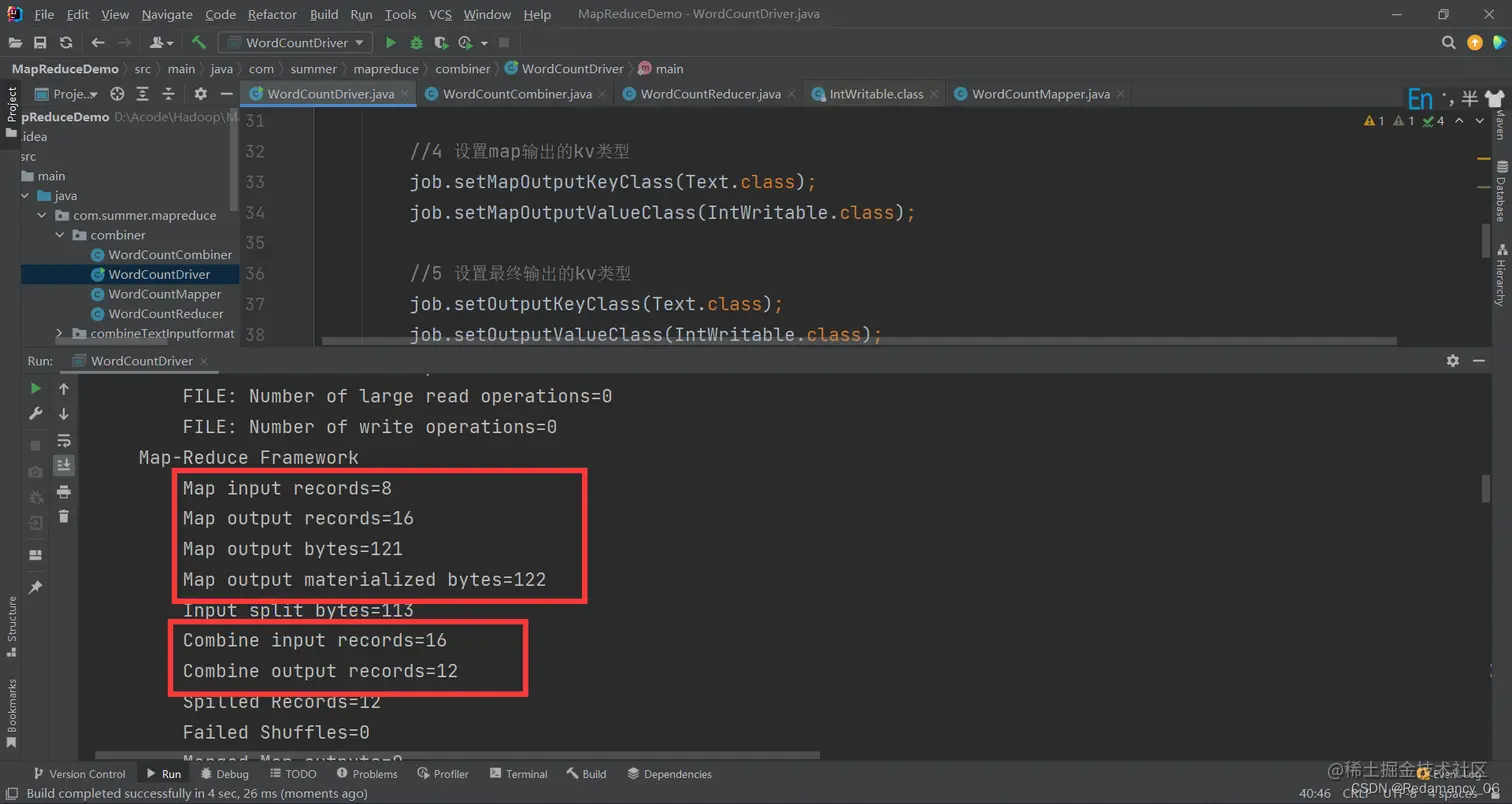Hide Run panel minus icon

coord(1481,361)
